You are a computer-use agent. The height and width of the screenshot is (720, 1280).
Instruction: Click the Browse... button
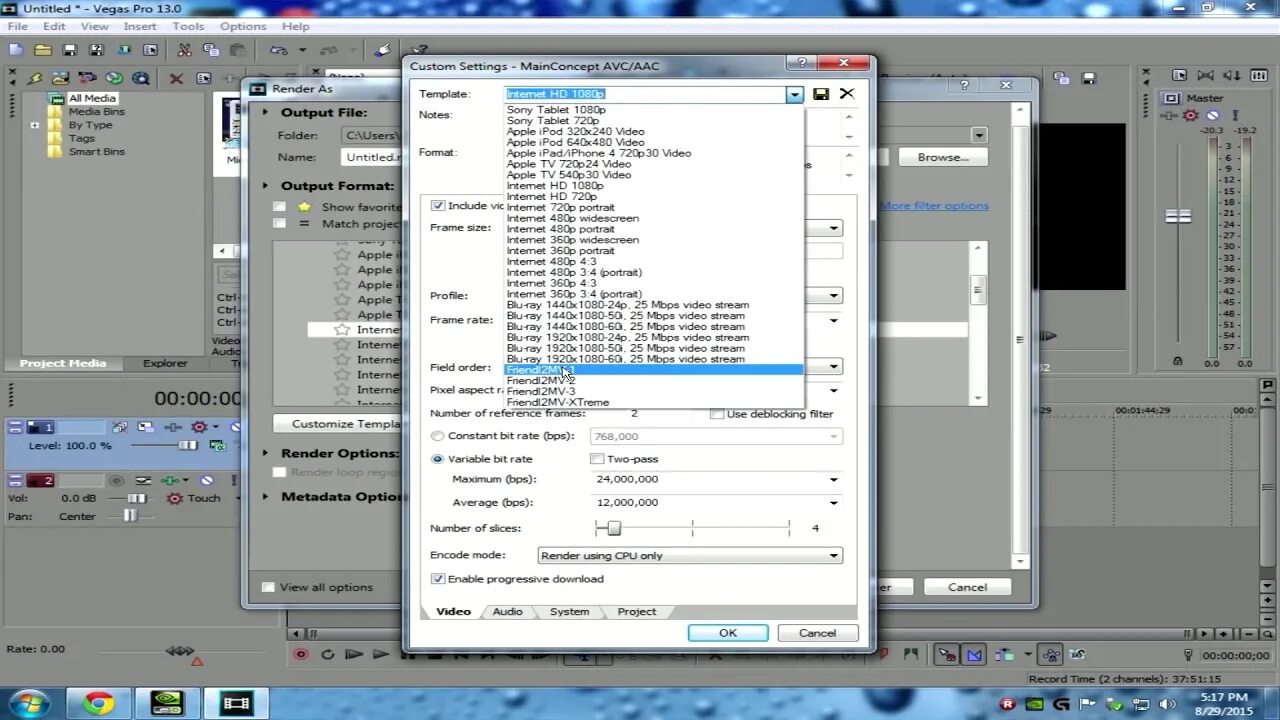point(943,157)
